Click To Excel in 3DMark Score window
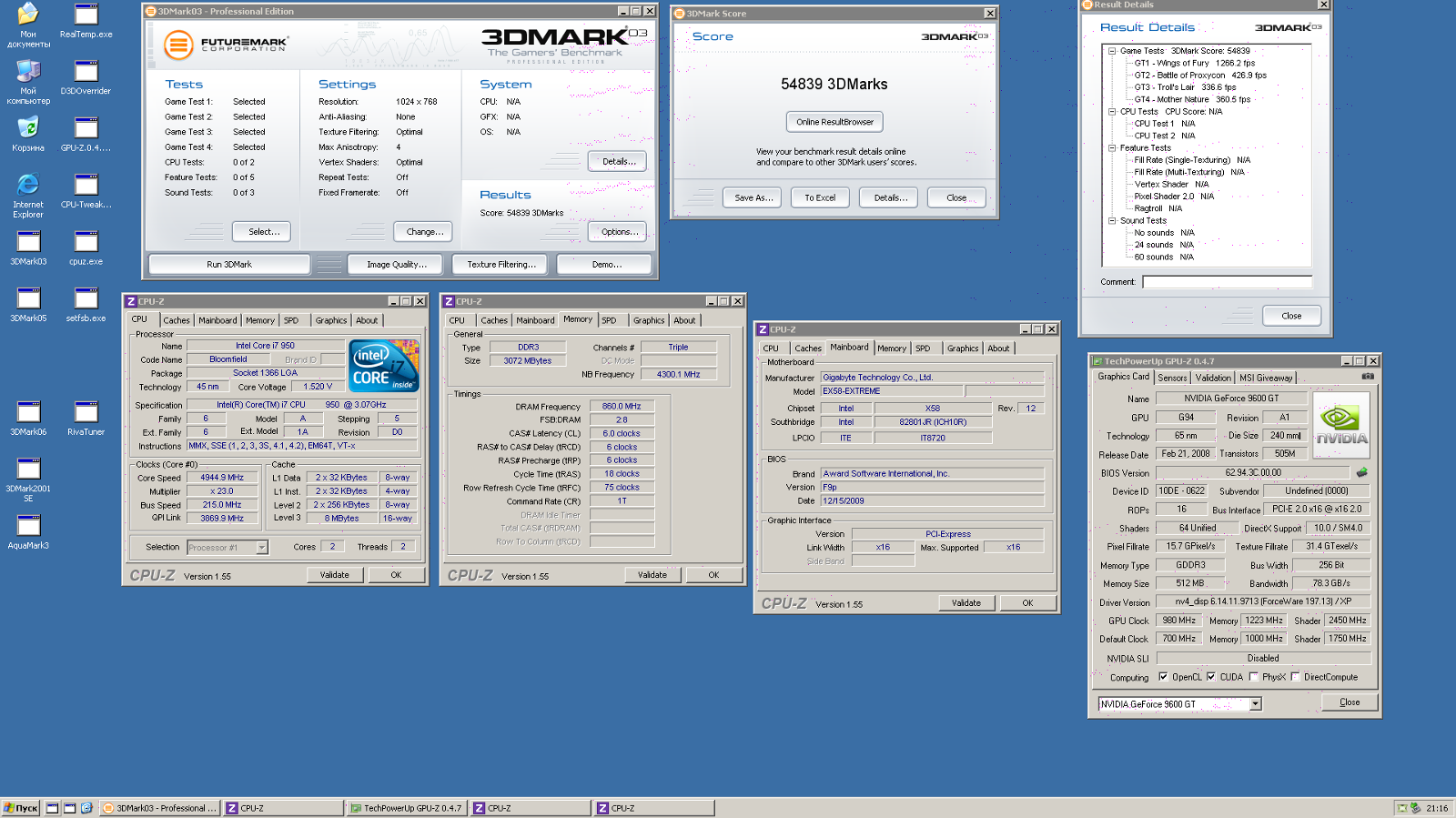This screenshot has height=818, width=1456. tap(820, 197)
